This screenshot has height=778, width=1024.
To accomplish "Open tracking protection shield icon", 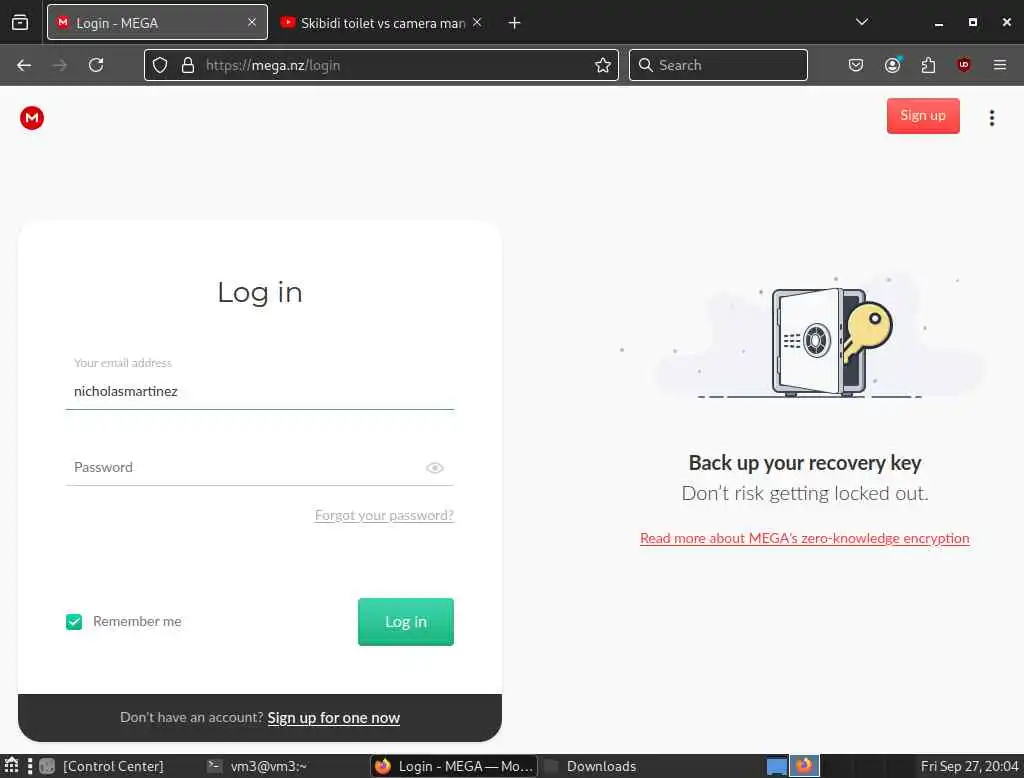I will click(x=160, y=65).
